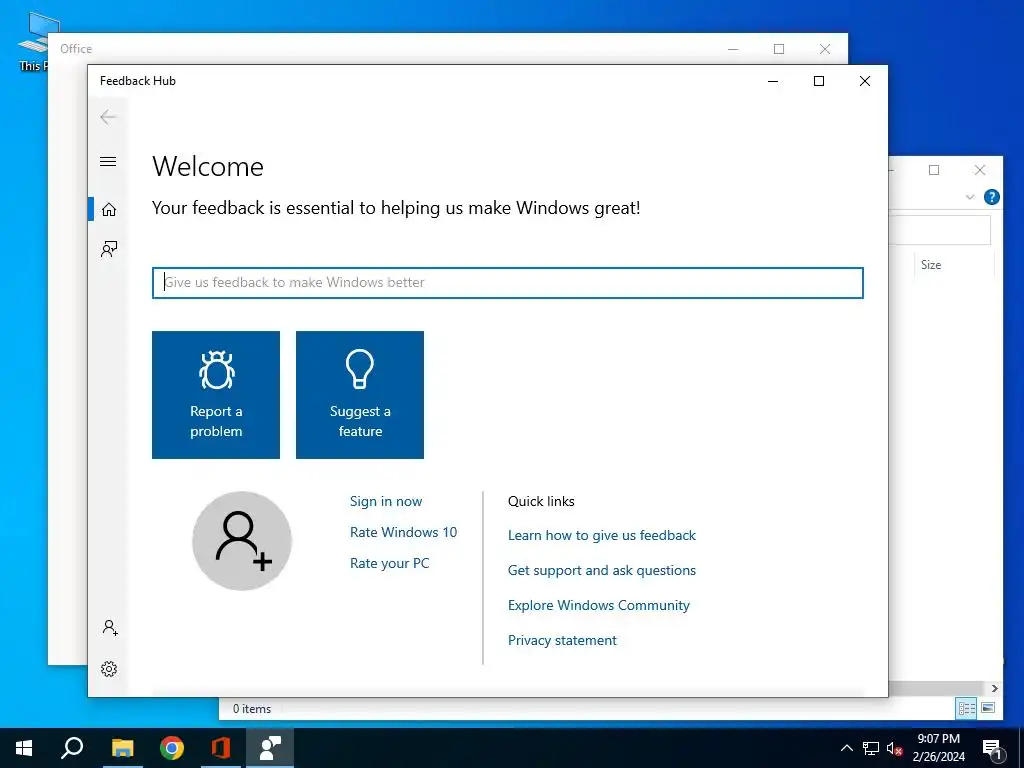Close the Office window
Viewport: 1024px width, 768px height.
(825, 49)
